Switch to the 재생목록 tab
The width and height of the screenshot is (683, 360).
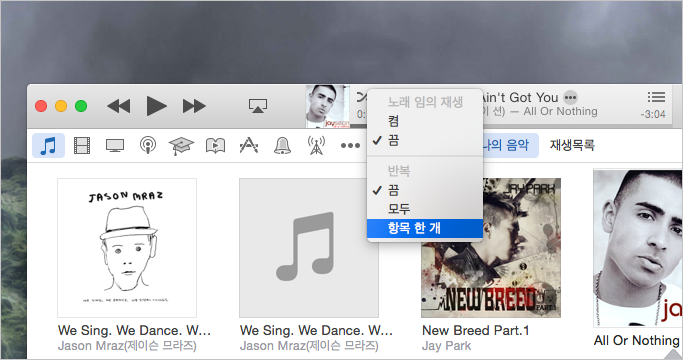(x=572, y=145)
